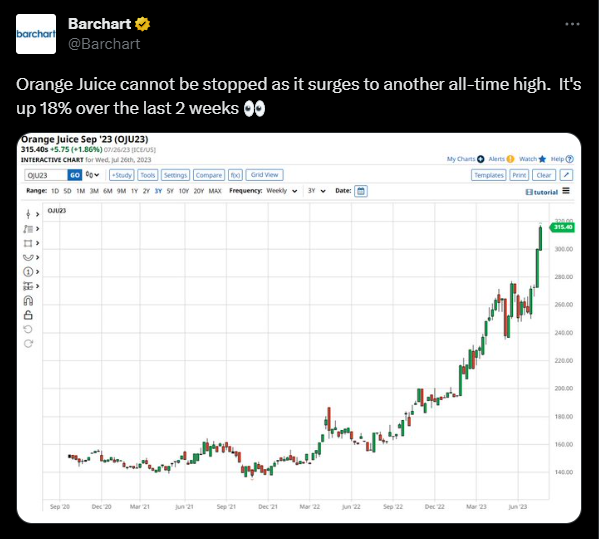Viewport: 599px width, 539px height.
Task: Select the MAX range
Action: click(x=215, y=191)
